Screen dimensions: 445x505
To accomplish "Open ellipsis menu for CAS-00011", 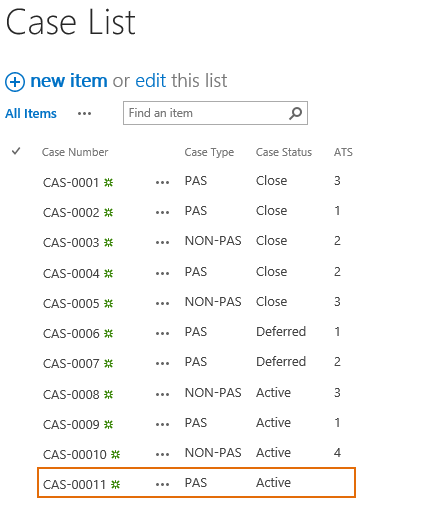I will 162,484.
